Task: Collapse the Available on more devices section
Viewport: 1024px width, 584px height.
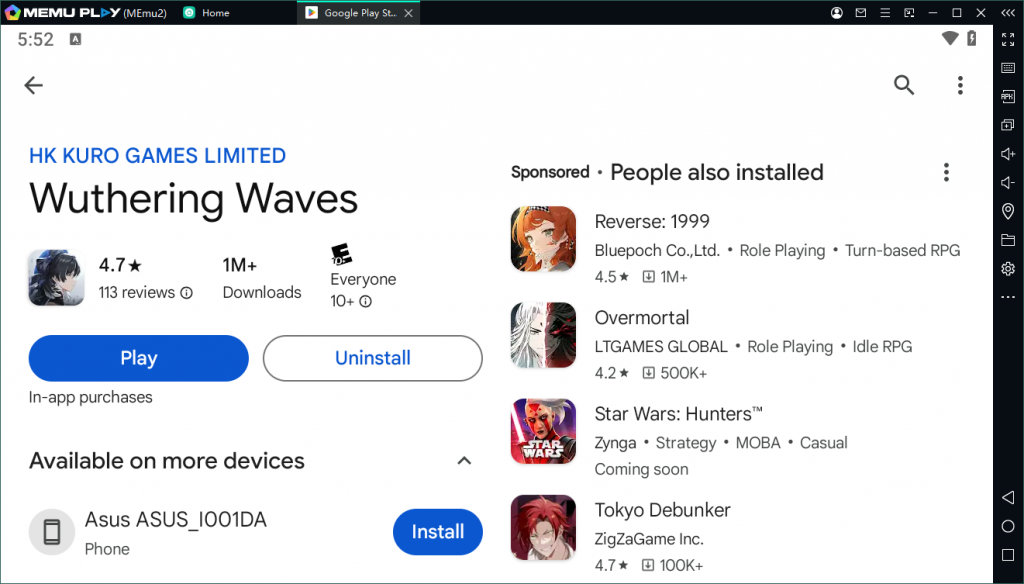Action: 464,461
